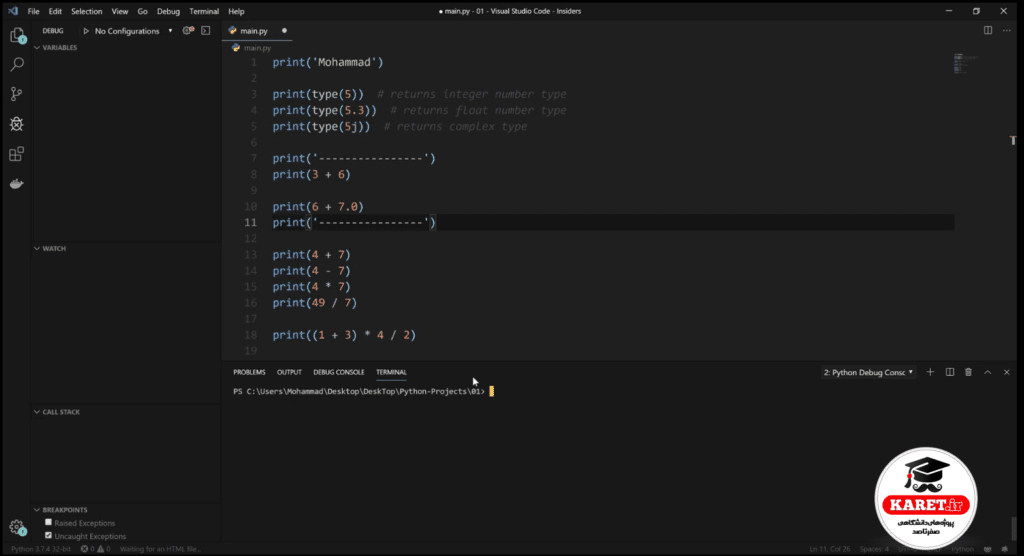Add a new terminal with plus icon

coord(930,372)
